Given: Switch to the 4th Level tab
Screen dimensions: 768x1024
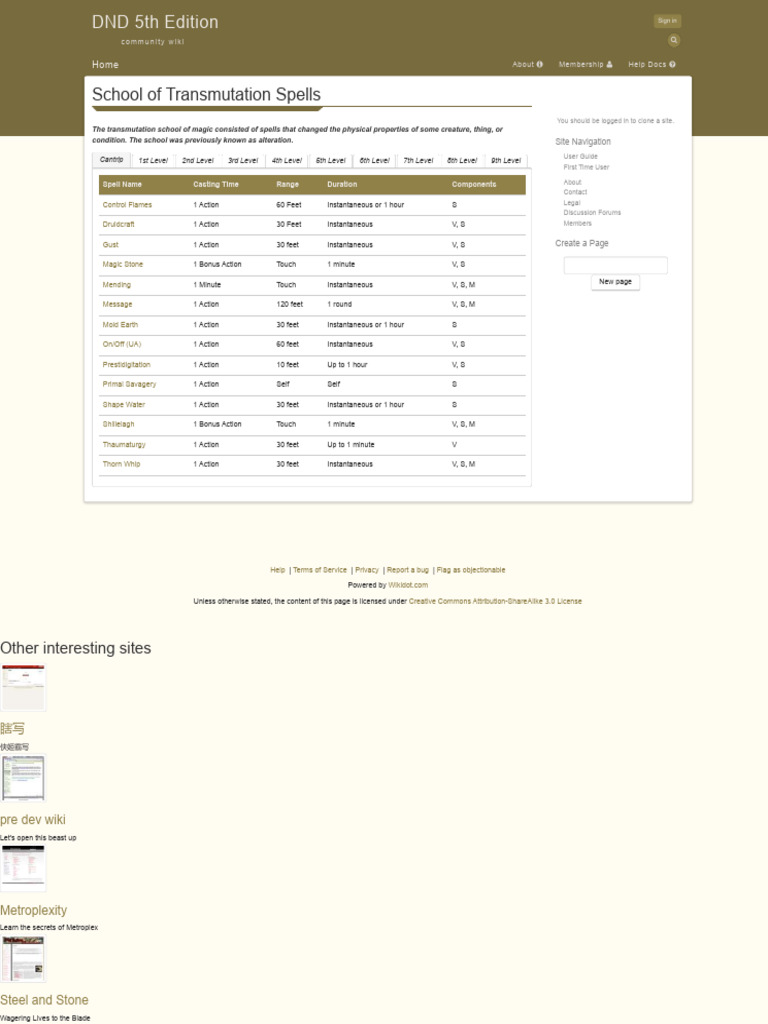Looking at the screenshot, I should click(287, 161).
